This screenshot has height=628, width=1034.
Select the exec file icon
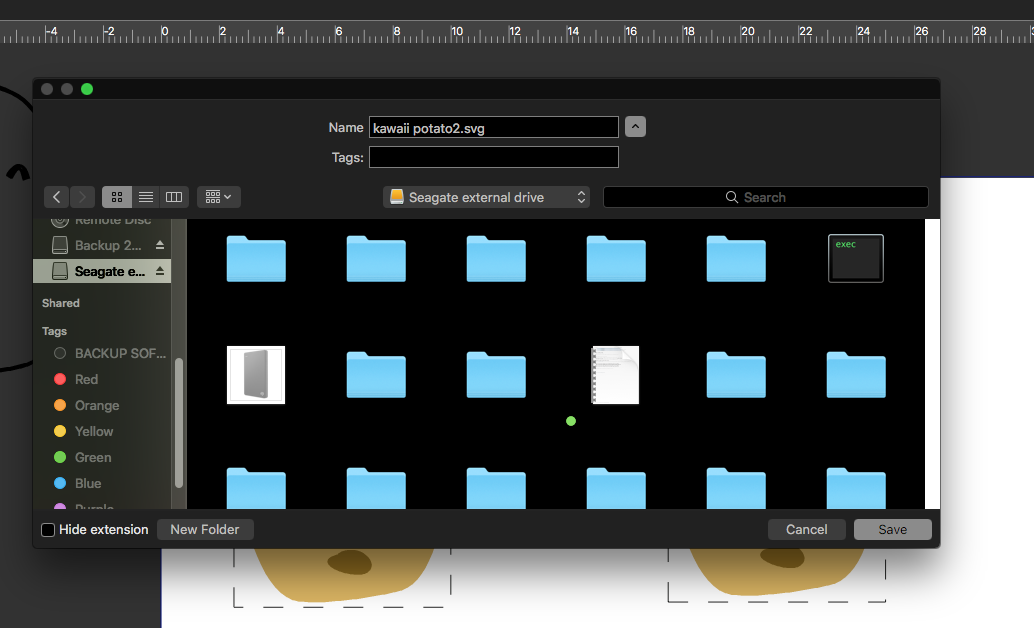point(855,258)
